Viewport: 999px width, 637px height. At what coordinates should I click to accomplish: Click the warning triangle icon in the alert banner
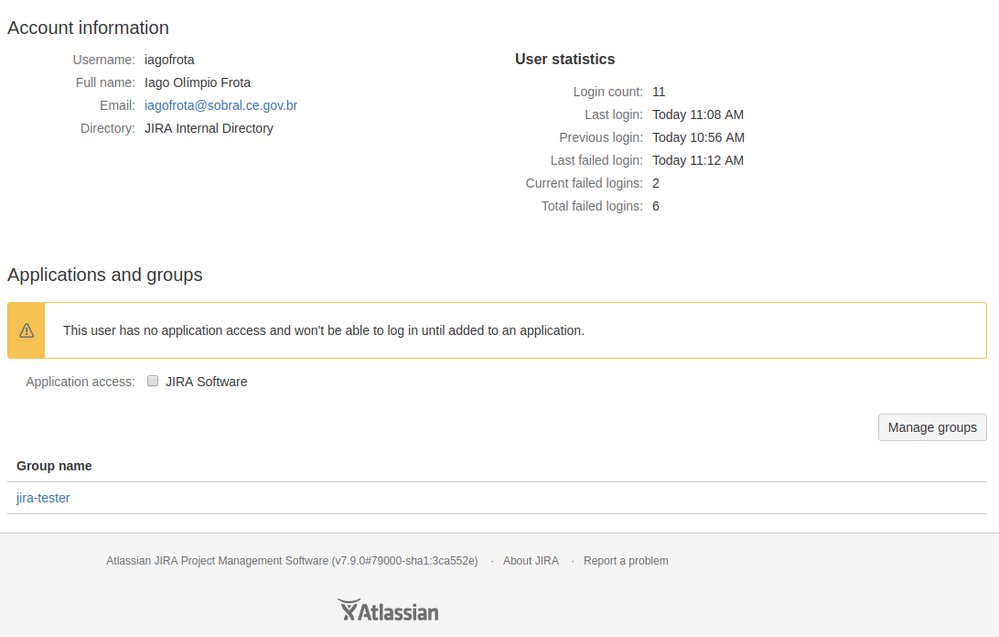tap(26, 329)
